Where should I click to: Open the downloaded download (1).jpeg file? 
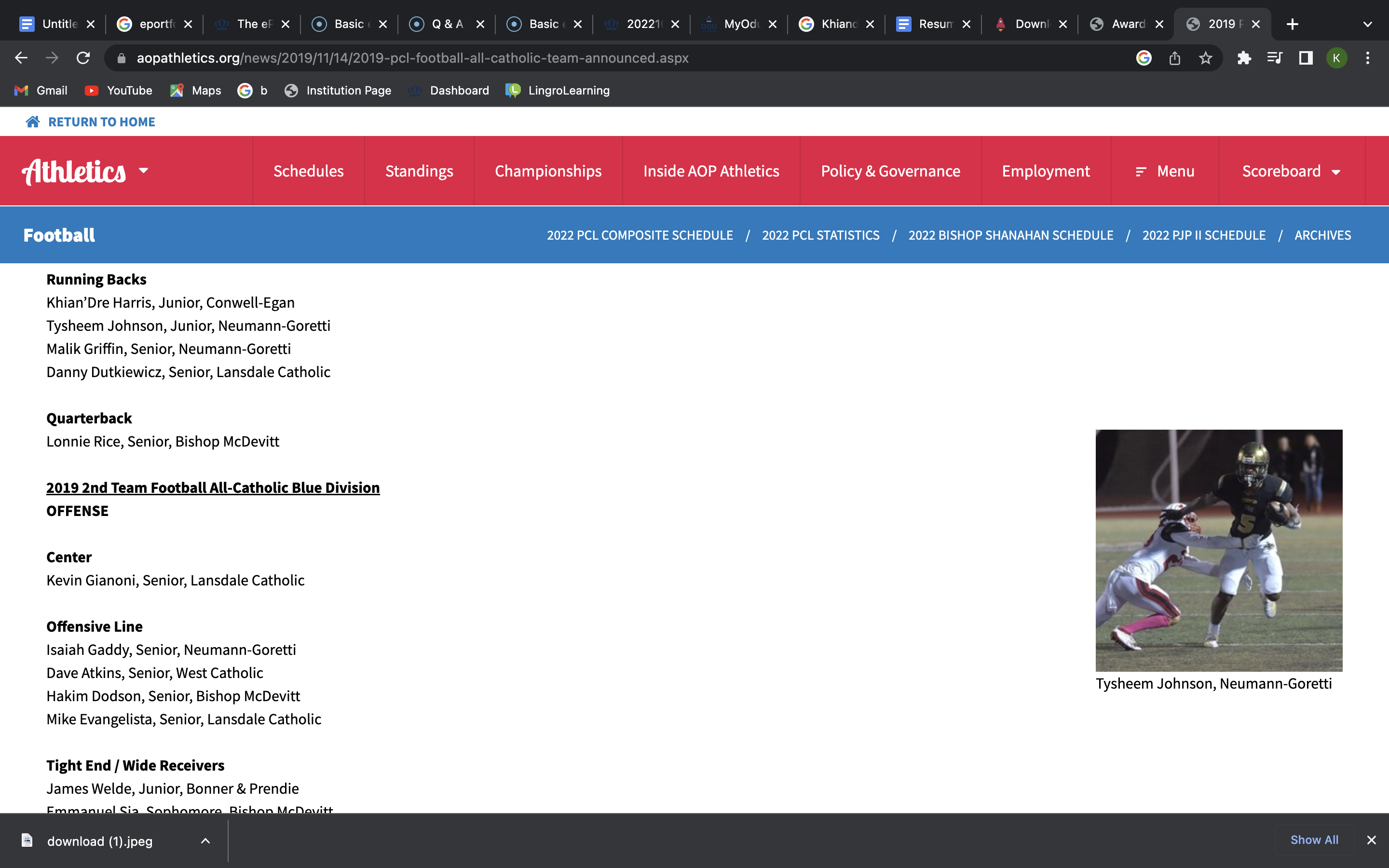100,841
